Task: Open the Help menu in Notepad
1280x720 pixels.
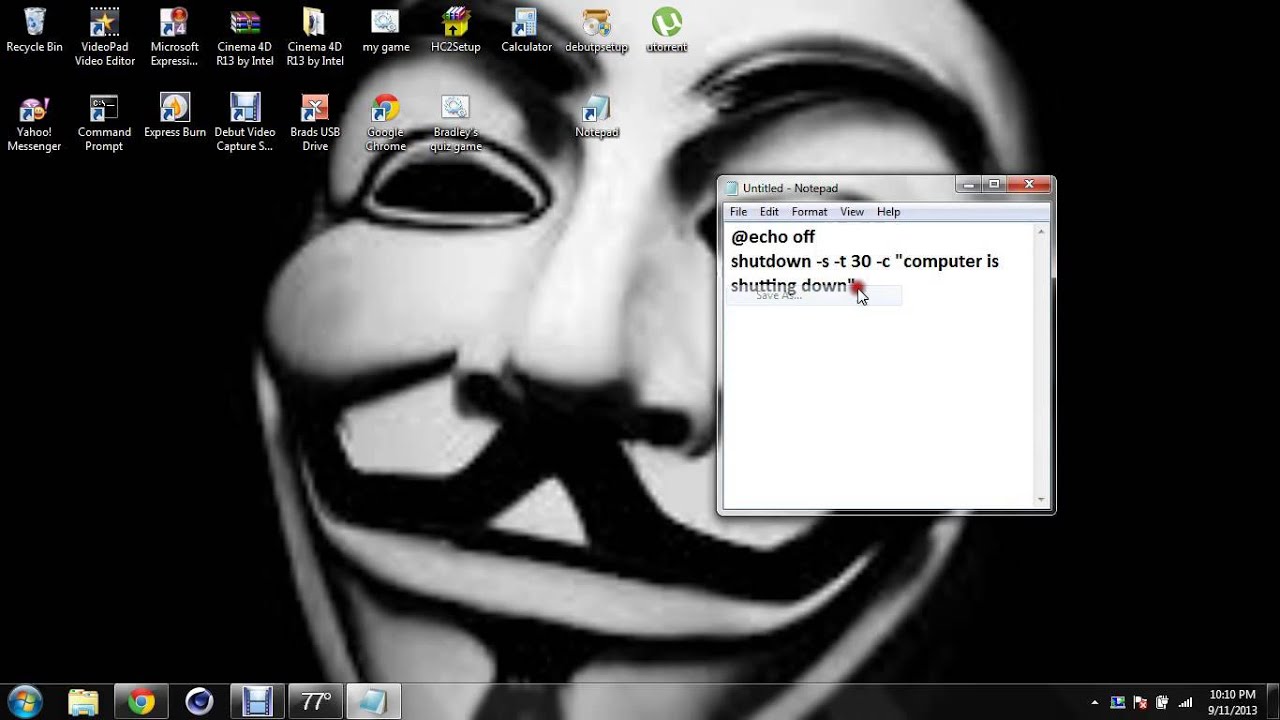Action: [x=888, y=212]
